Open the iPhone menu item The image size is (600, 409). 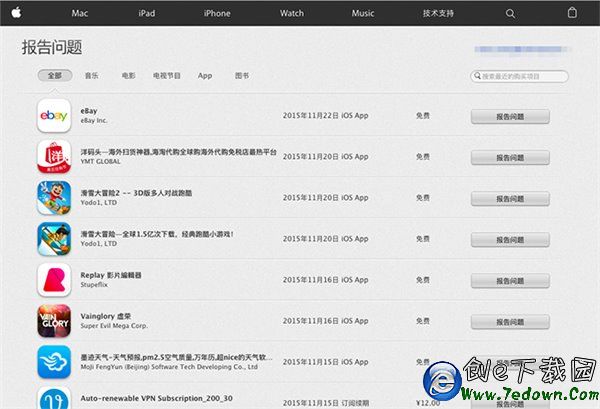pyautogui.click(x=217, y=13)
